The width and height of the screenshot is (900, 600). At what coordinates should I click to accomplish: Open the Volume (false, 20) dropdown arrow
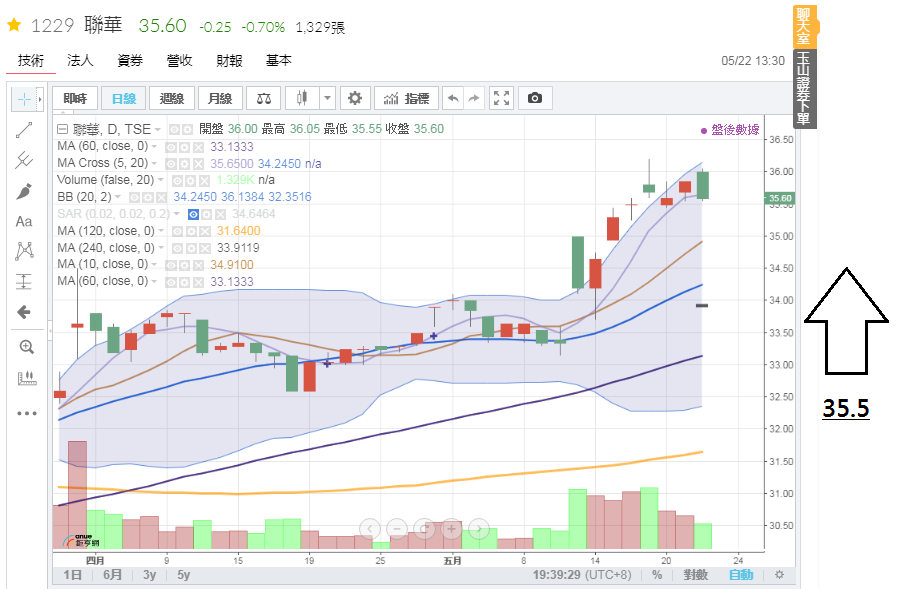click(161, 180)
